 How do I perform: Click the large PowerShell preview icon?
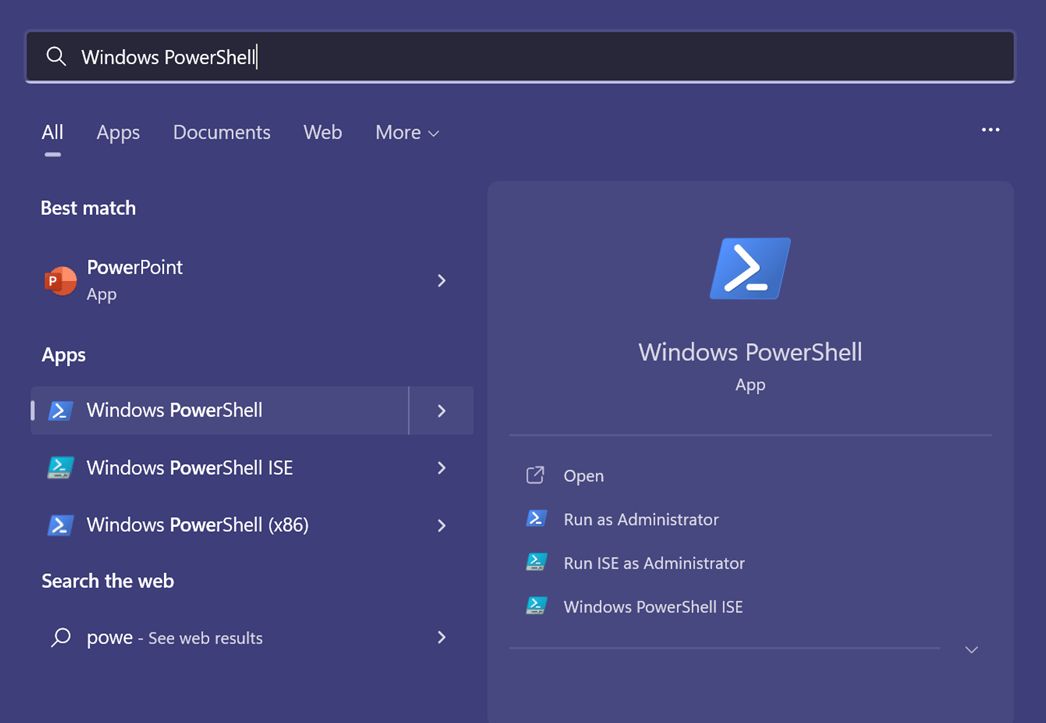[x=749, y=268]
